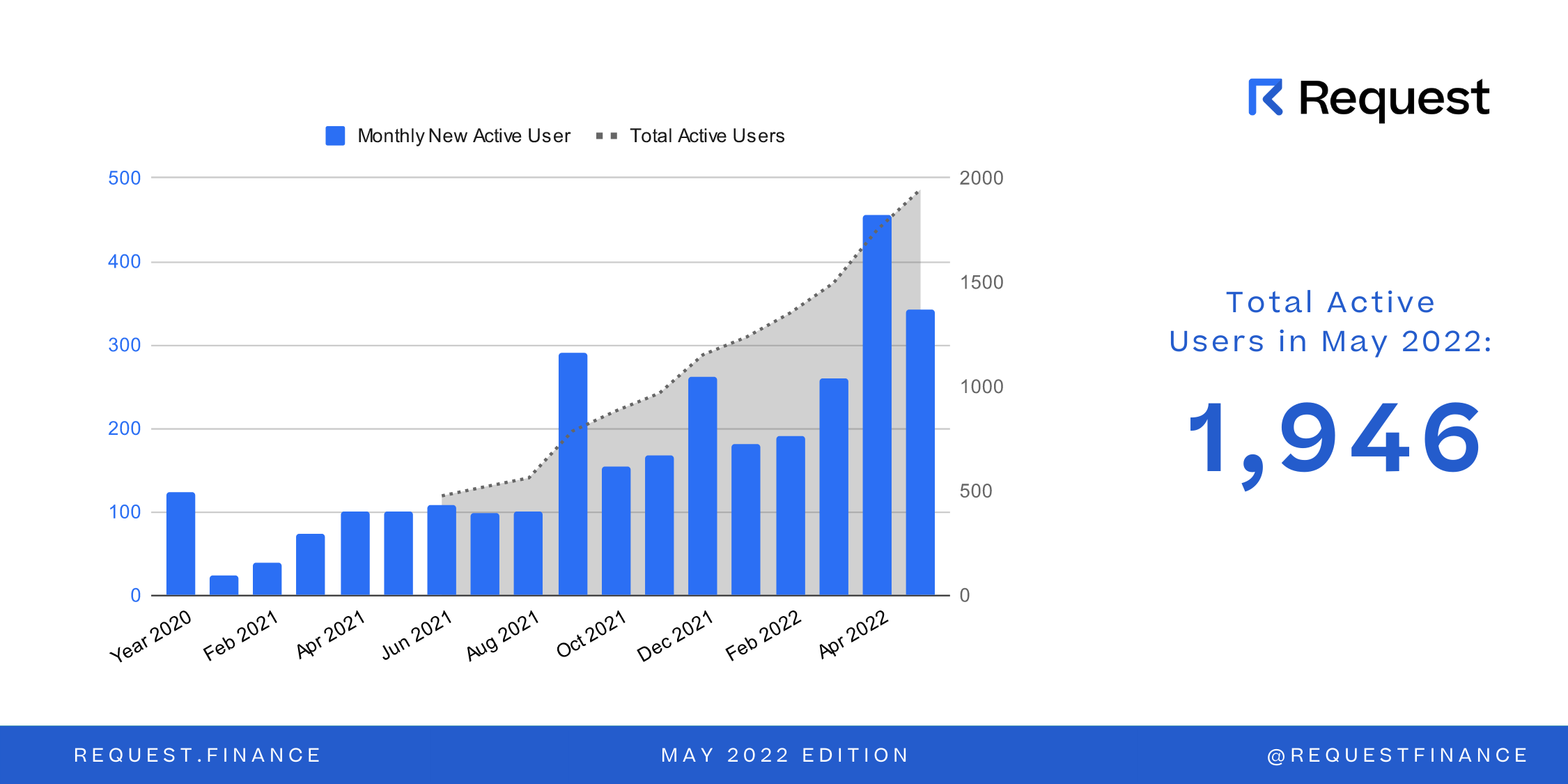The width and height of the screenshot is (1568, 784).
Task: Click the Total Active Users legend label
Action: point(707,136)
